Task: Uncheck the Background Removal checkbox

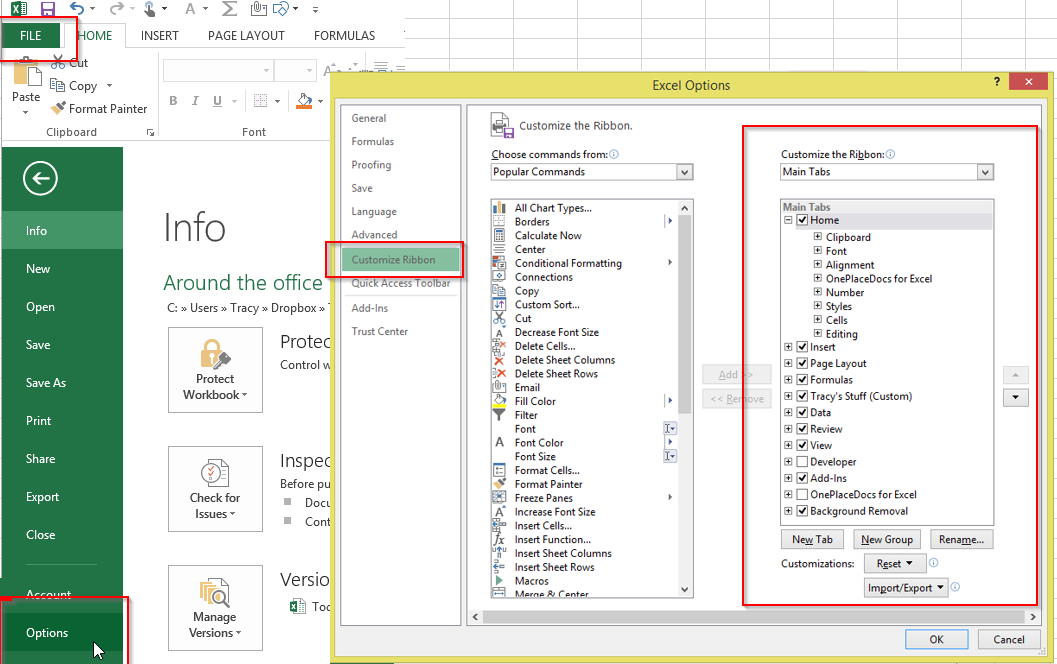Action: click(802, 510)
